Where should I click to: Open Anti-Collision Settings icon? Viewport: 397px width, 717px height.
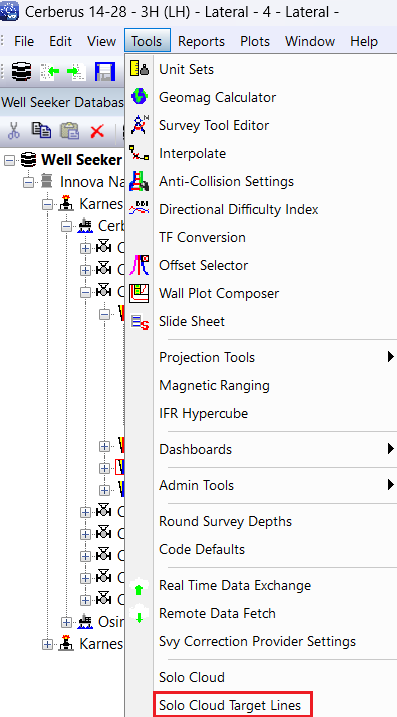pos(139,181)
